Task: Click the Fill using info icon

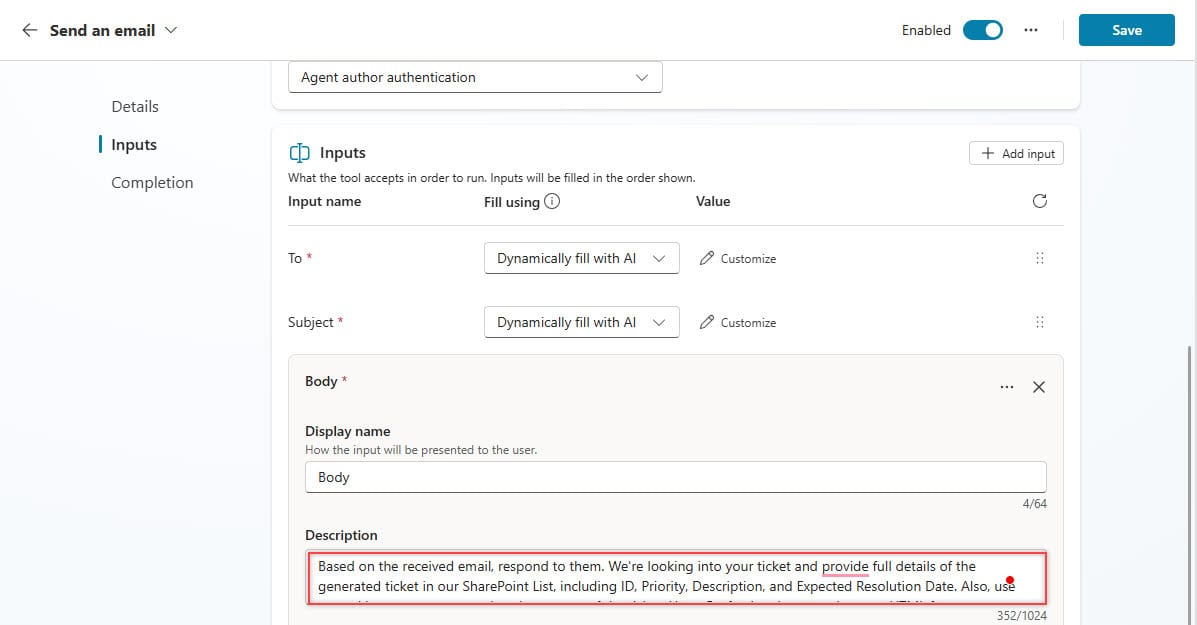Action: click(552, 201)
